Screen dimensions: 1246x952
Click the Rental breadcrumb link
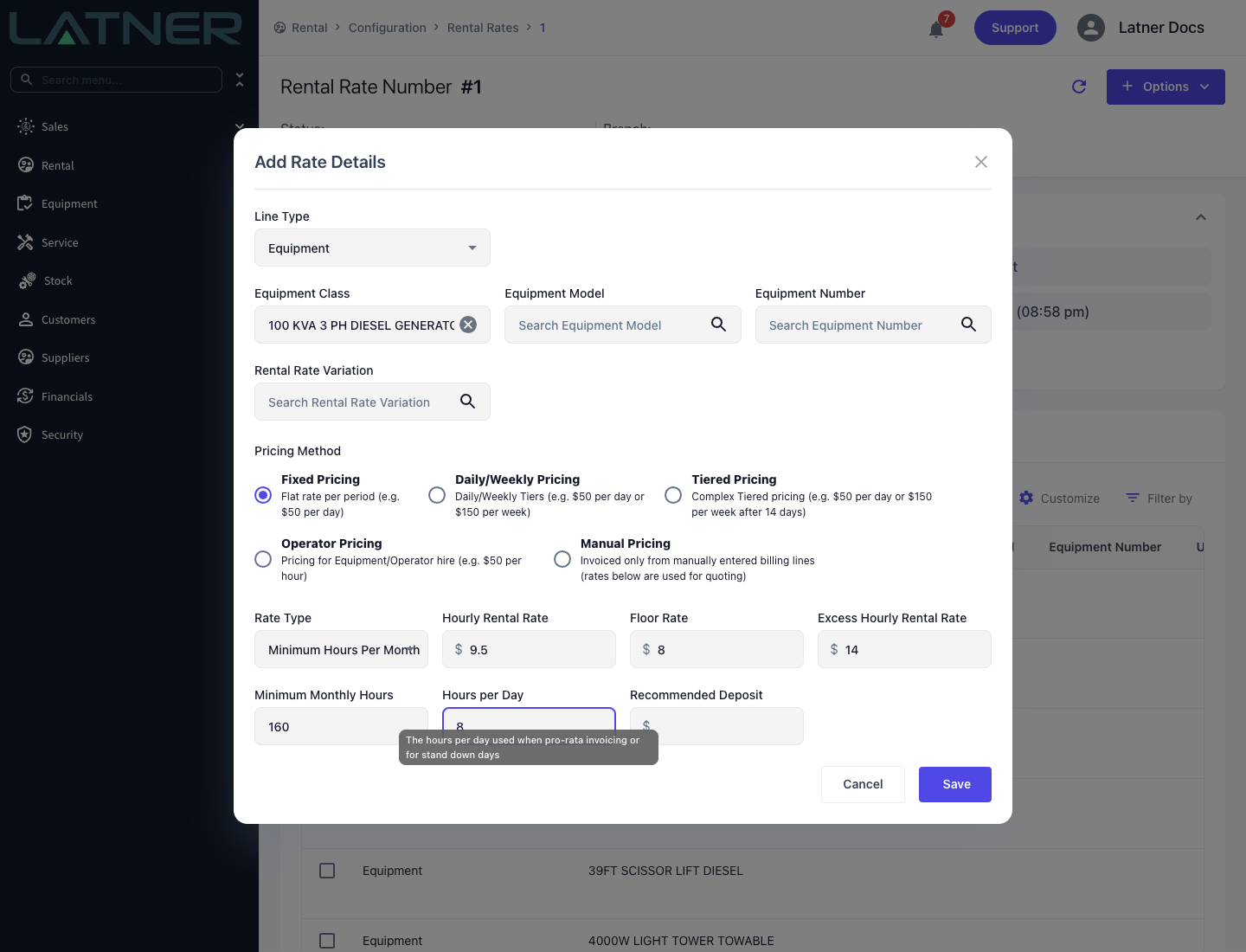point(309,28)
